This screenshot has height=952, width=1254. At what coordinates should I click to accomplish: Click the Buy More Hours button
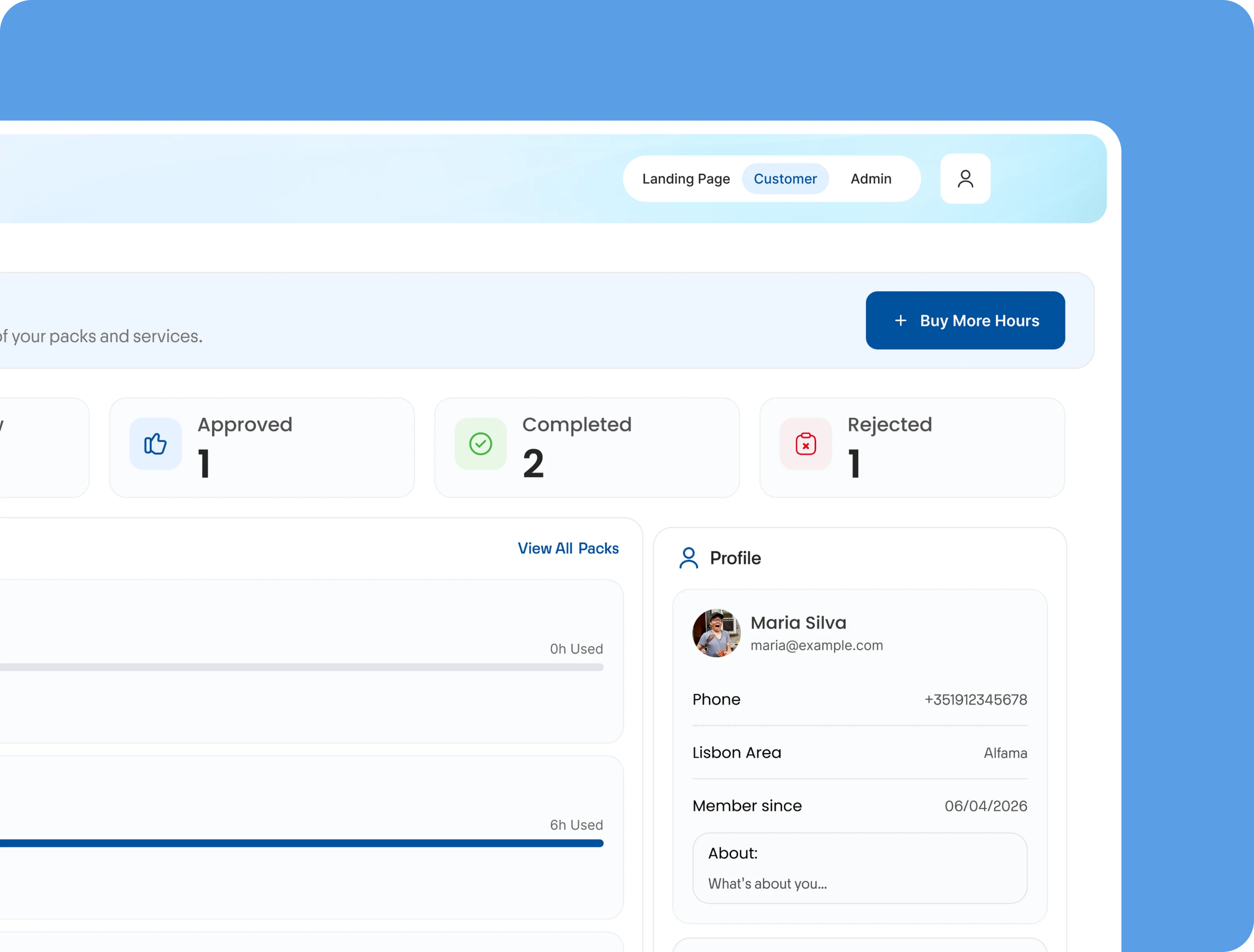(x=965, y=320)
